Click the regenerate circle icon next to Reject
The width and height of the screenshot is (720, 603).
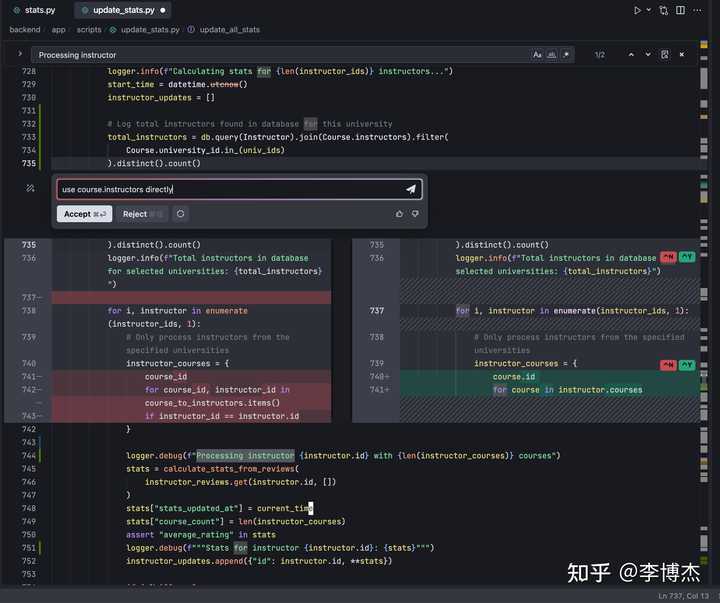point(180,214)
